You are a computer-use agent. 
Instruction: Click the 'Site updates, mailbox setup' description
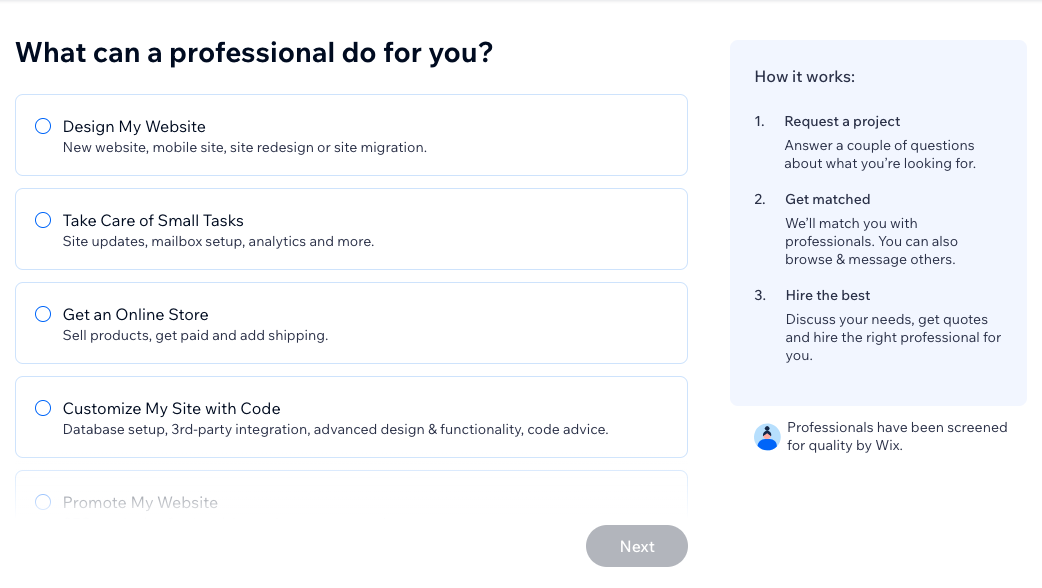[218, 242]
